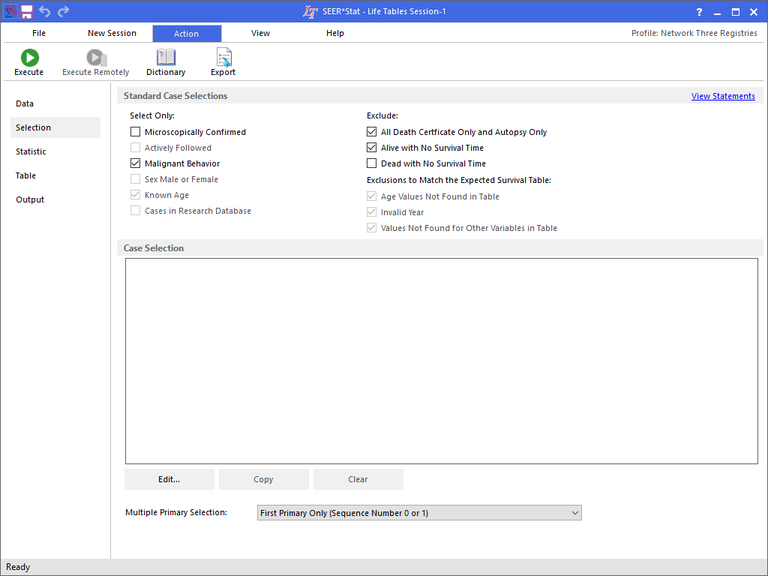Click inside the Case Selection text area
768x576 pixels.
441,360
